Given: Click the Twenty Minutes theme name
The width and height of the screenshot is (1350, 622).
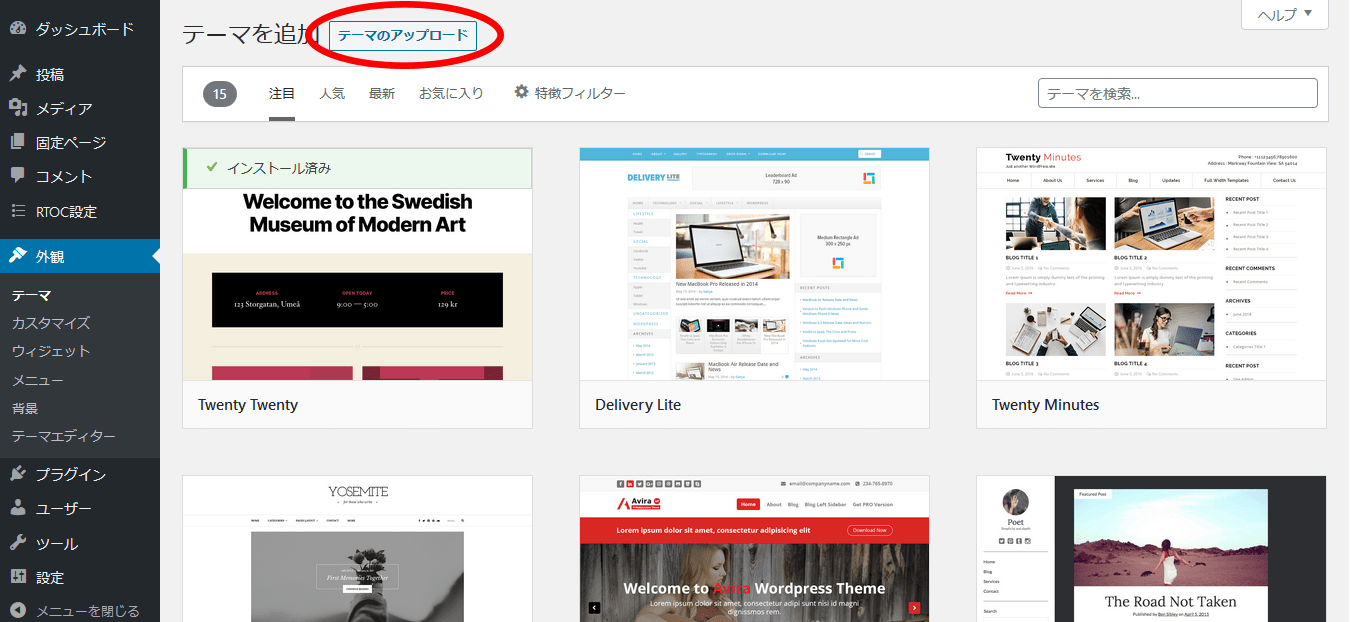Looking at the screenshot, I should pyautogui.click(x=1046, y=405).
